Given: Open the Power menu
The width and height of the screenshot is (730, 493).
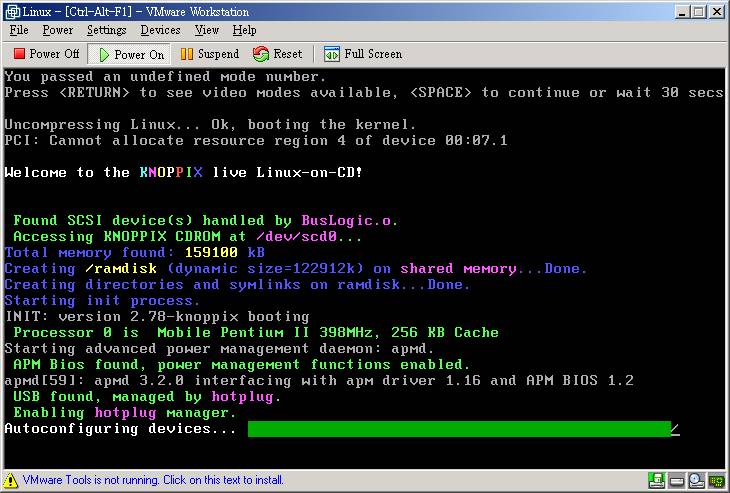Looking at the screenshot, I should pos(58,30).
